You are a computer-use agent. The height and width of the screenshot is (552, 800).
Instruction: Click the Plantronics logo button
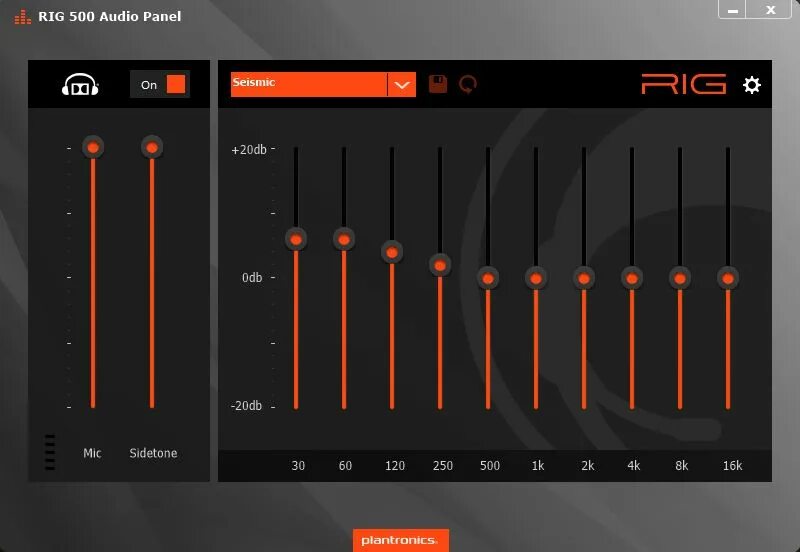click(x=401, y=540)
